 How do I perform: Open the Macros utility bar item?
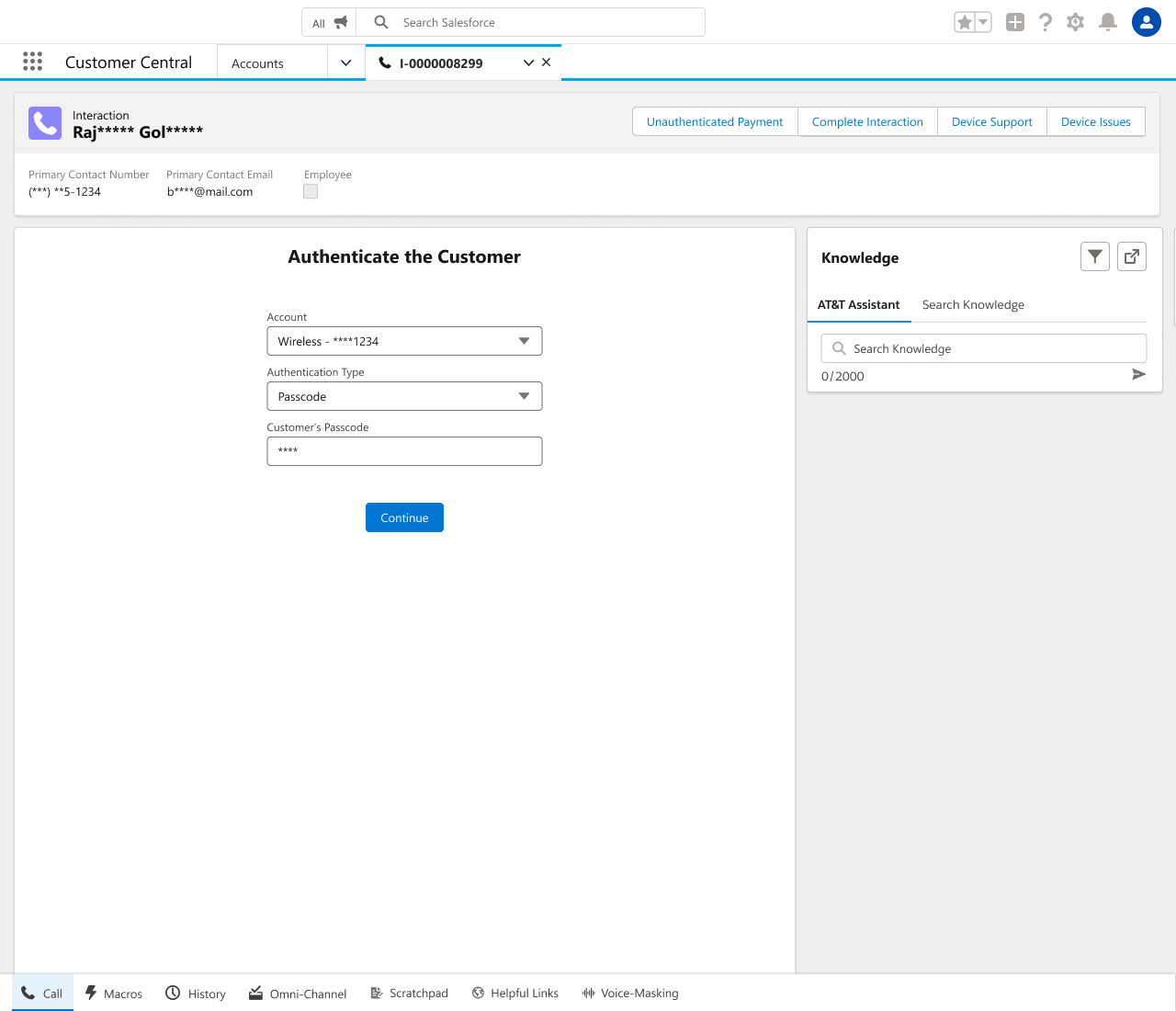tap(114, 993)
